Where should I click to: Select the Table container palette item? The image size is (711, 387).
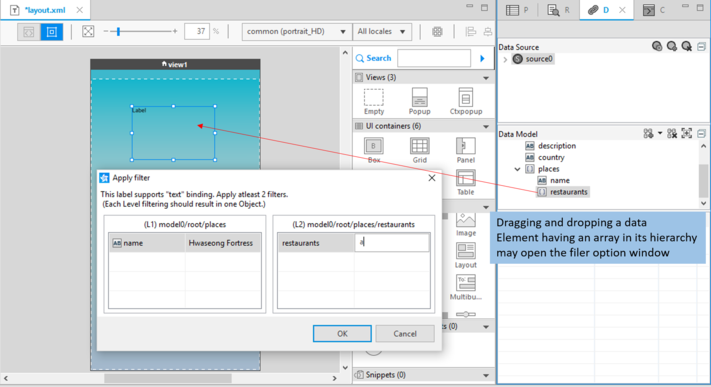pos(466,183)
